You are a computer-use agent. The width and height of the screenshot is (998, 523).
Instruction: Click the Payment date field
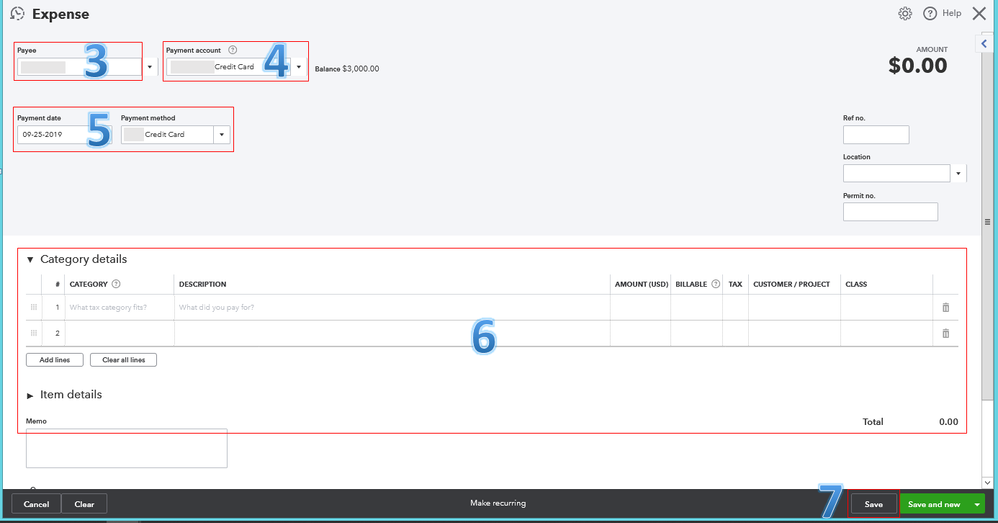pyautogui.click(x=64, y=134)
